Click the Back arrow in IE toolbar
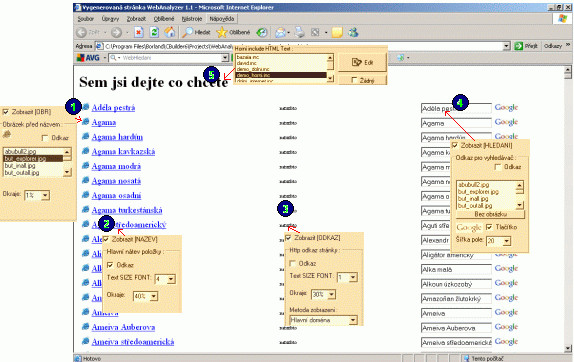The width and height of the screenshot is (574, 362). [81, 33]
